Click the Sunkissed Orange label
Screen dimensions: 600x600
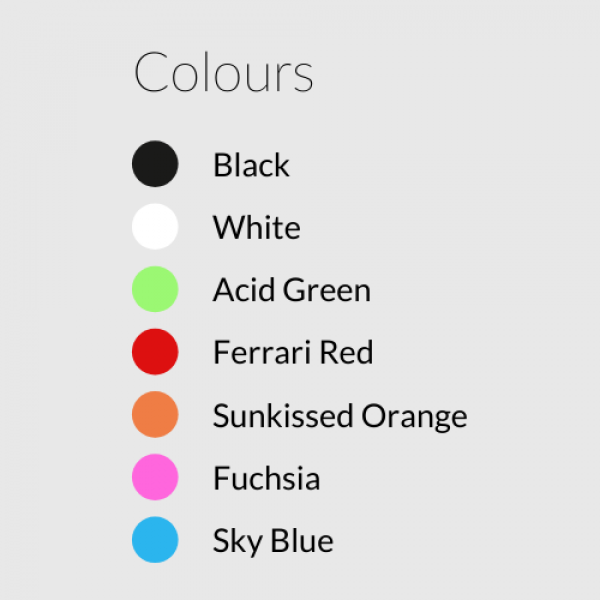tap(340, 416)
